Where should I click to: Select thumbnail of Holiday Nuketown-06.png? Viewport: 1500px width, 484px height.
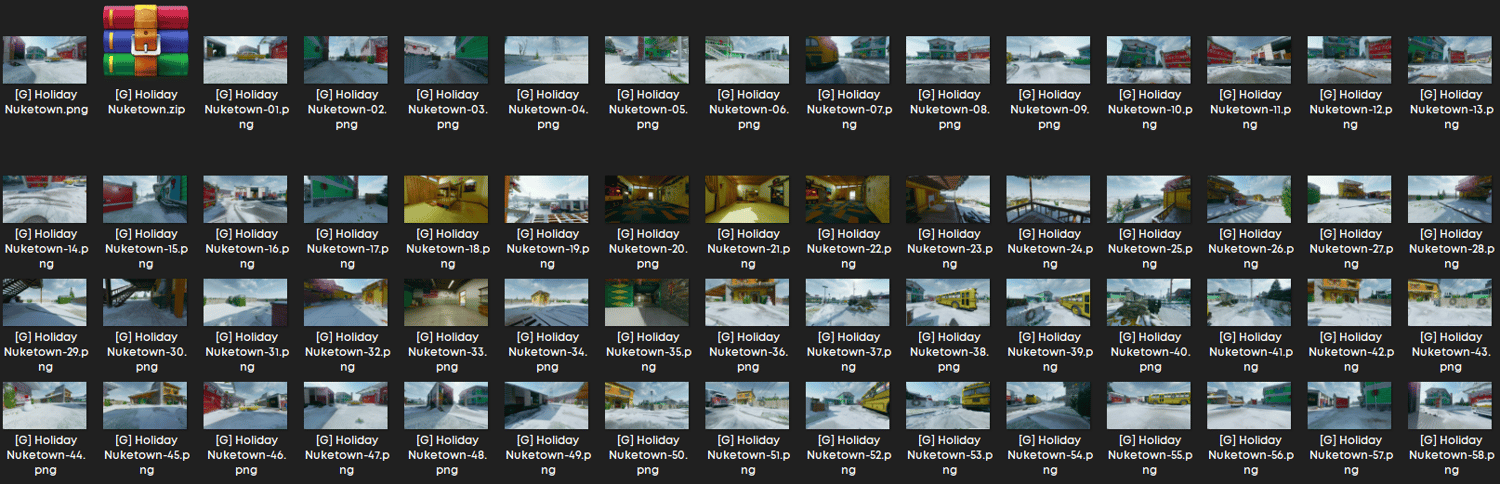point(747,60)
